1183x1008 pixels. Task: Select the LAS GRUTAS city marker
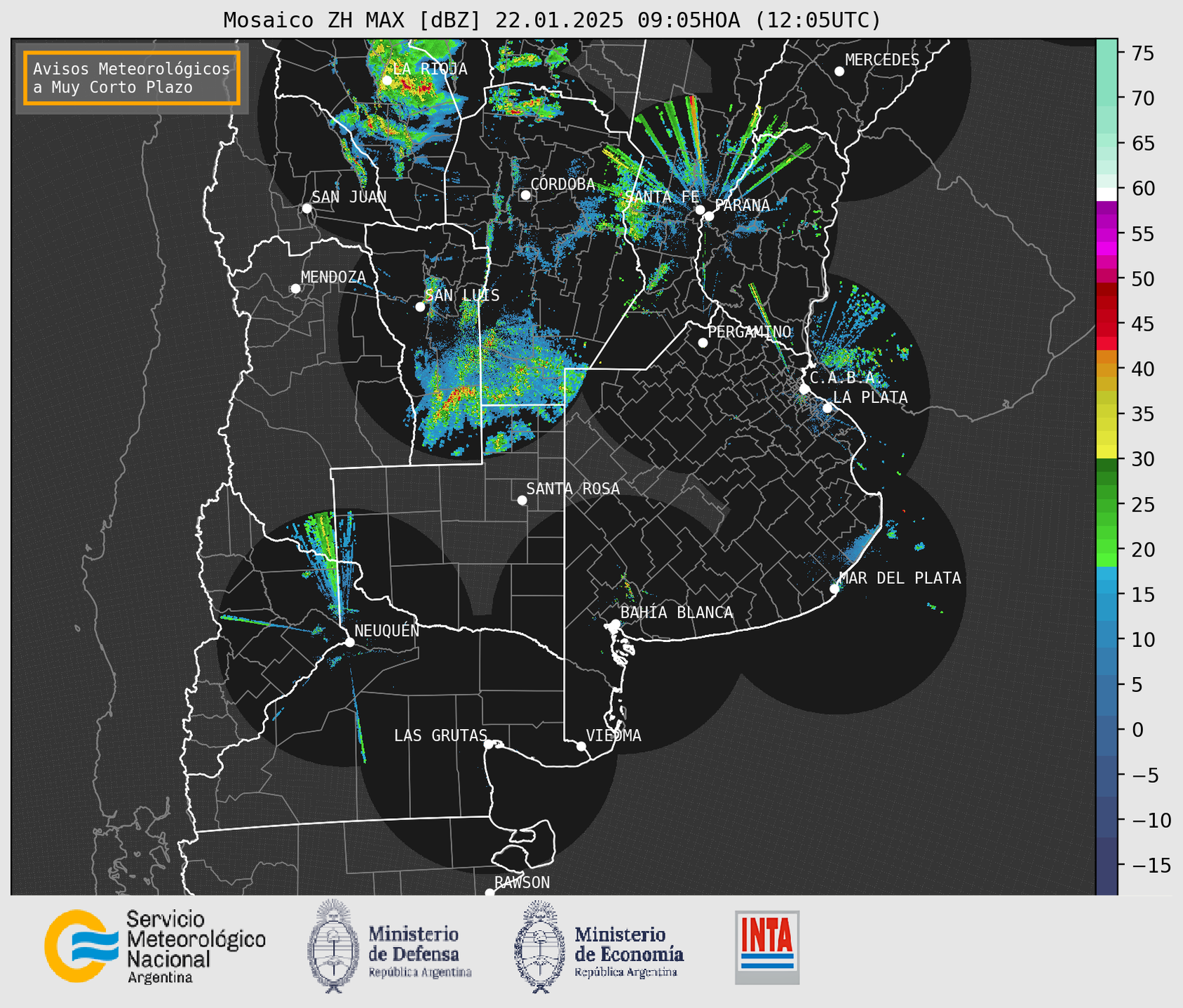[x=489, y=744]
